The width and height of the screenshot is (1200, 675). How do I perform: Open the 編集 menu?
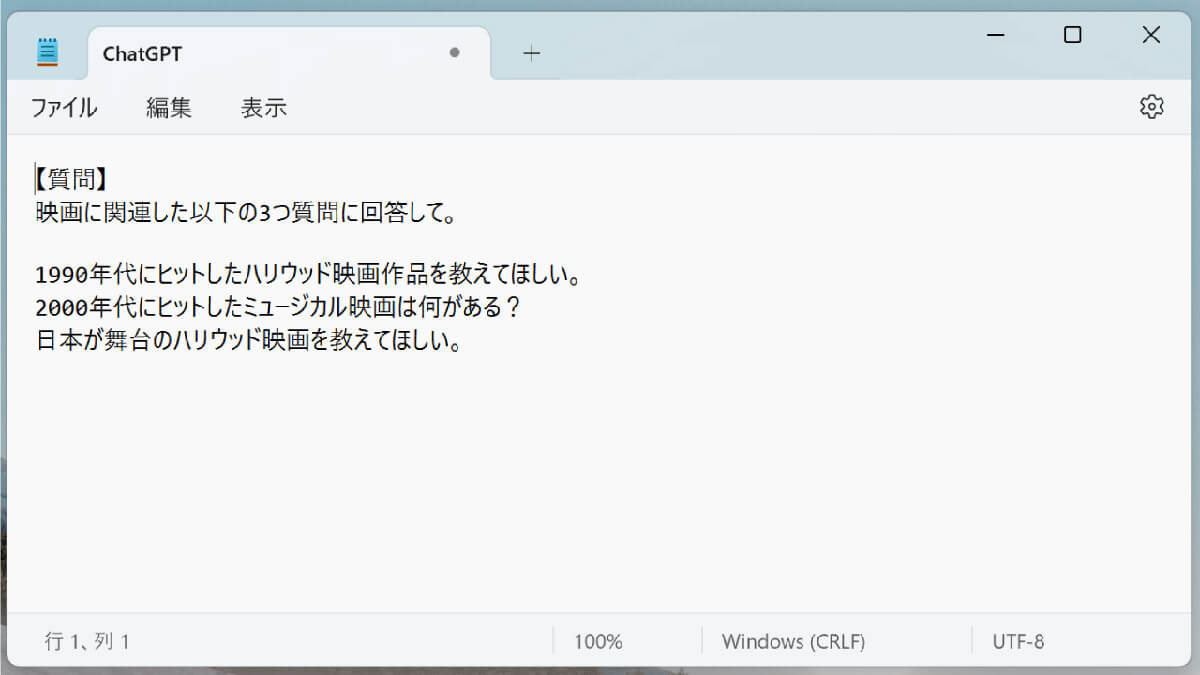[169, 108]
